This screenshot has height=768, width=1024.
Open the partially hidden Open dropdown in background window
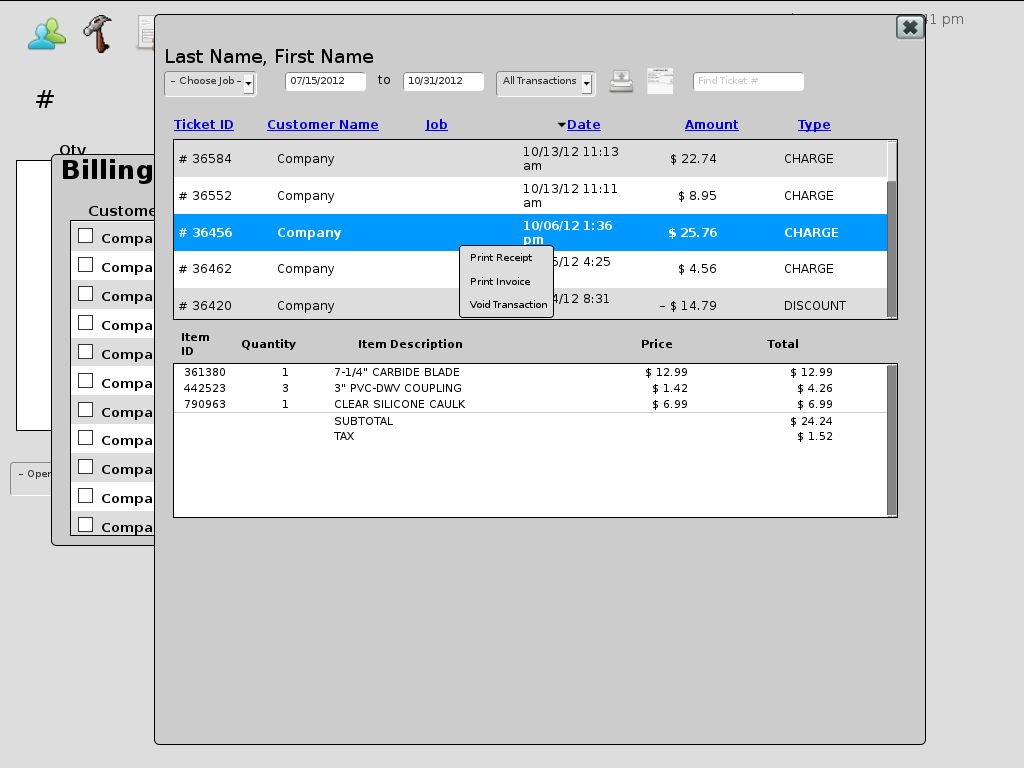31,478
